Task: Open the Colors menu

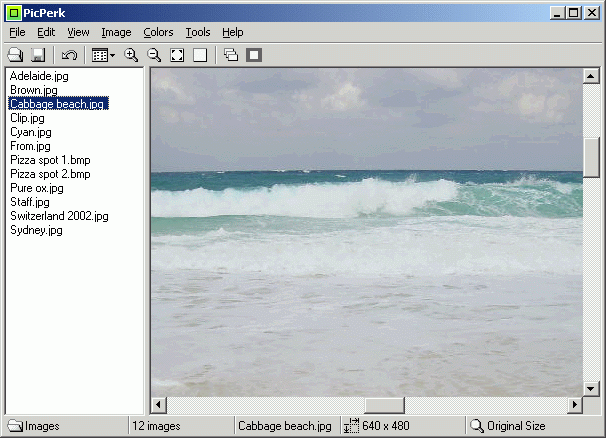Action: click(158, 32)
